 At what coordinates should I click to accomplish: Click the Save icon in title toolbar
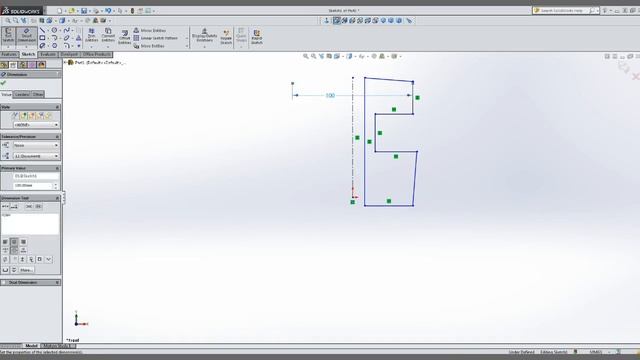(84, 11)
